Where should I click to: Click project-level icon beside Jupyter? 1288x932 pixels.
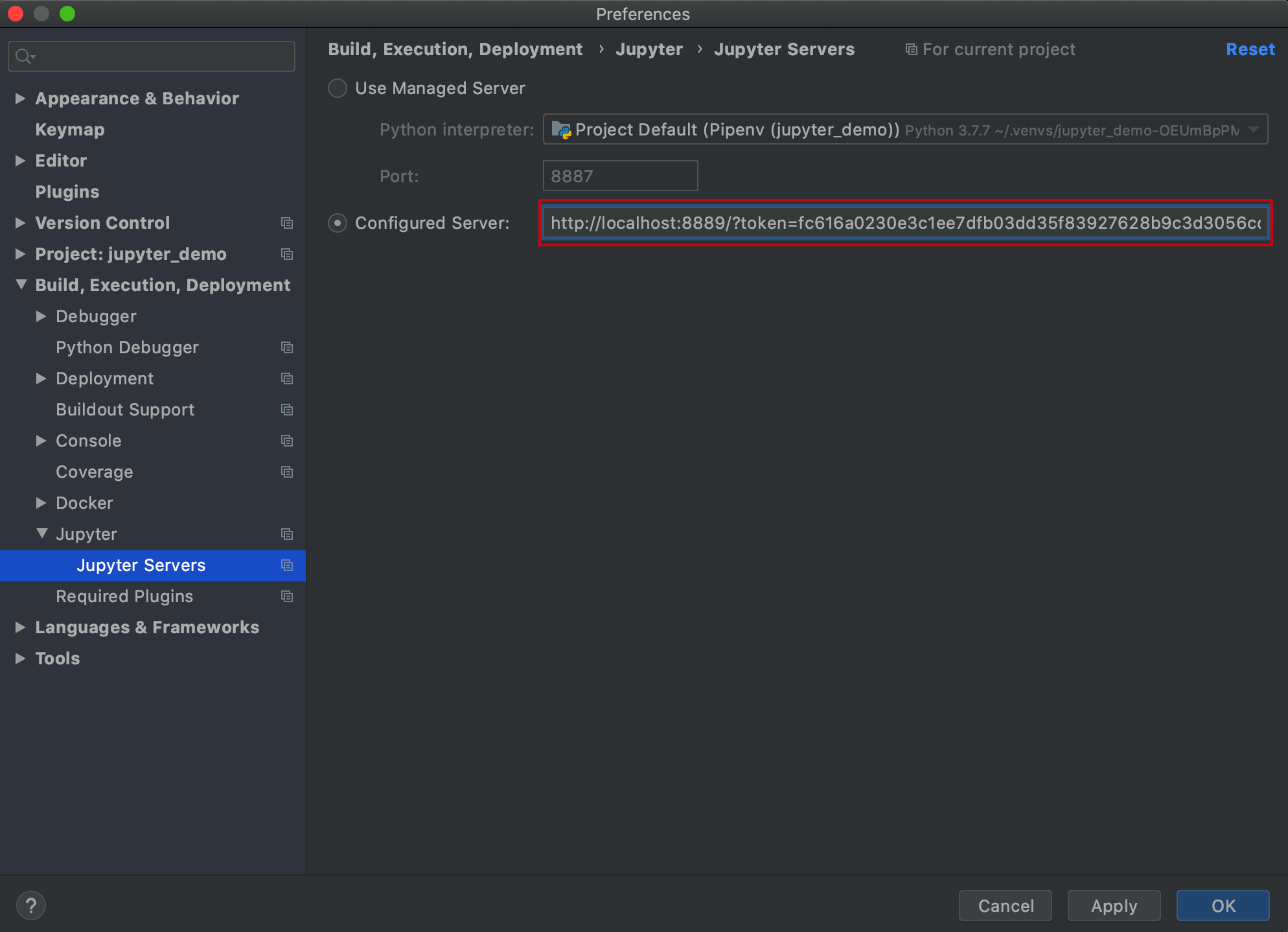click(x=287, y=534)
